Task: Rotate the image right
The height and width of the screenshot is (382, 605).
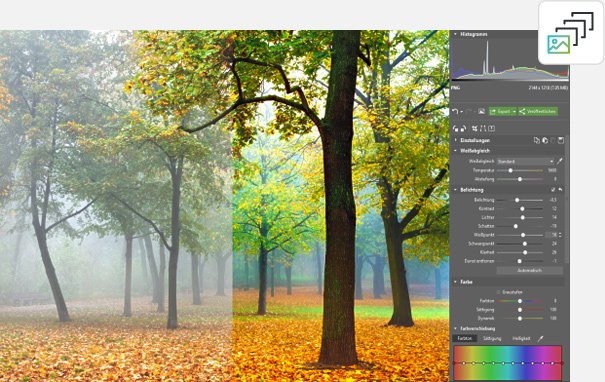Action: [463, 128]
